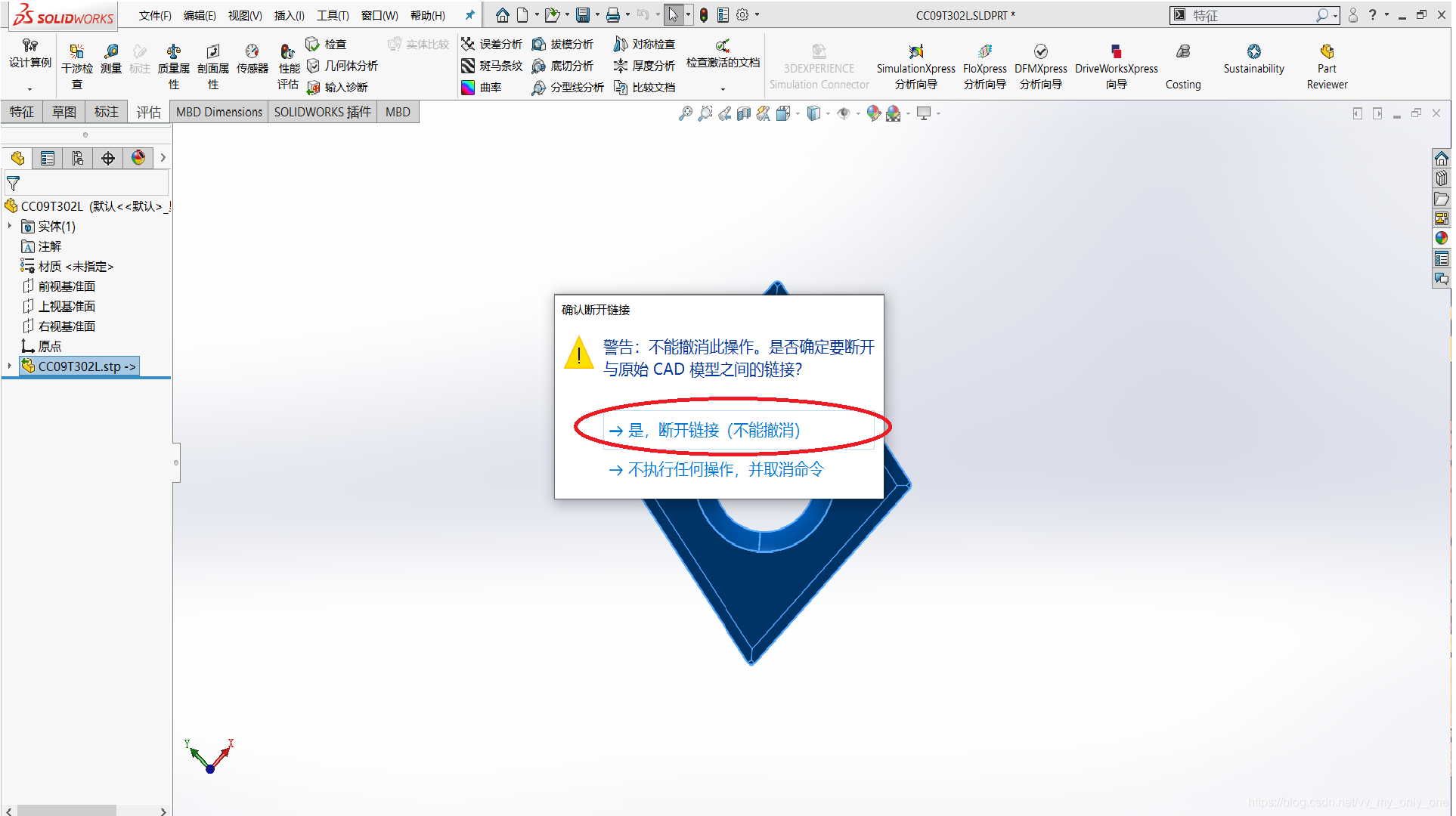This screenshot has height=816, width=1456.
Task: Open the 工具(T) Tools menu
Action: point(333,15)
